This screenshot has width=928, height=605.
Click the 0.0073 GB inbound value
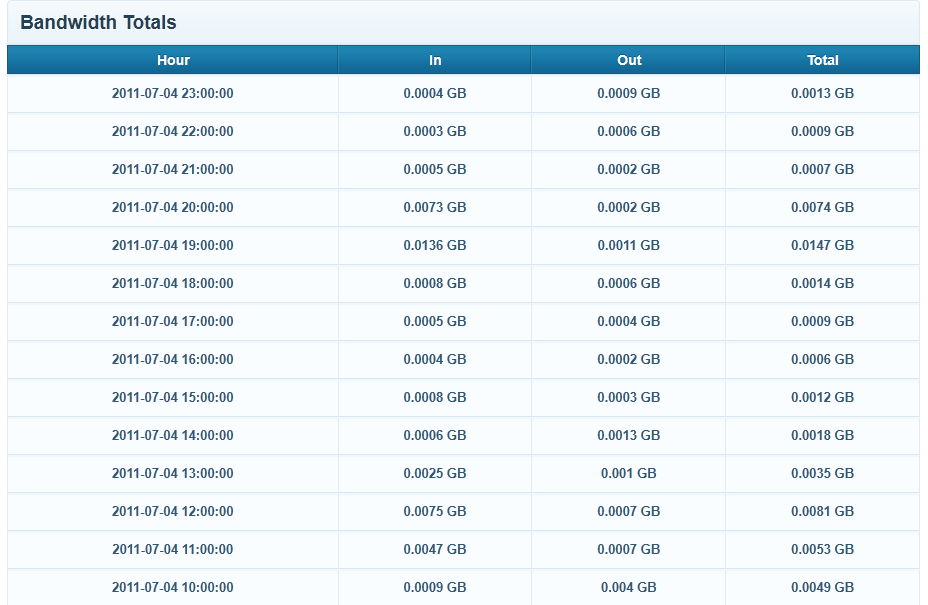tap(435, 207)
